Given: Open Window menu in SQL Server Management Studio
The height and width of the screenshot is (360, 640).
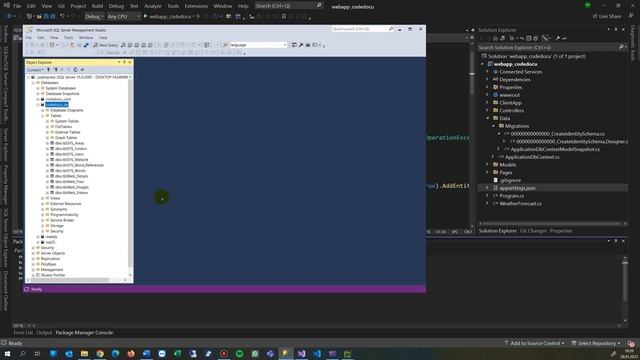Looking at the screenshot, I should [86, 38].
